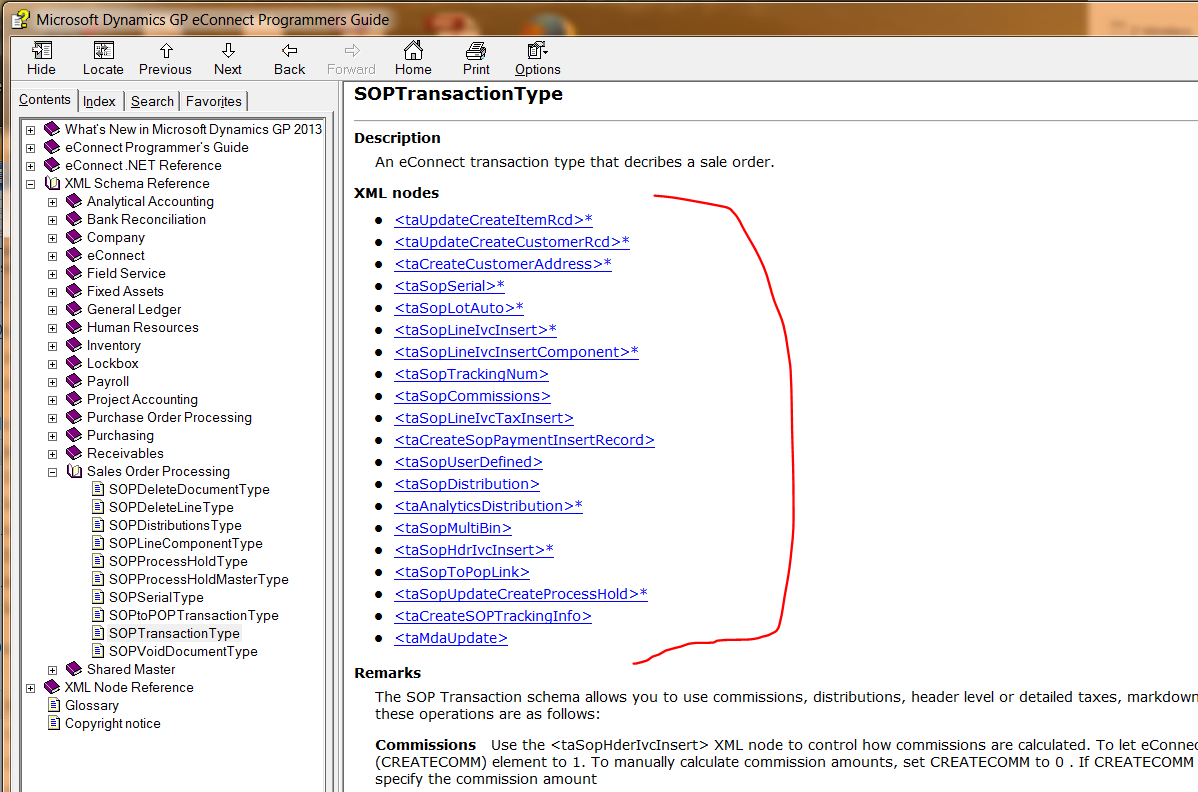Expand the Purchase Order Processing node

tap(53, 419)
